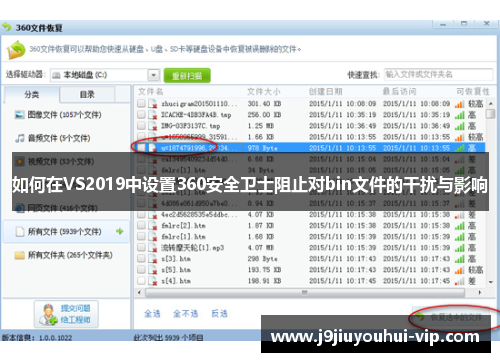Click 198.91 KB size cell
500x362 pixels.
click(264, 281)
